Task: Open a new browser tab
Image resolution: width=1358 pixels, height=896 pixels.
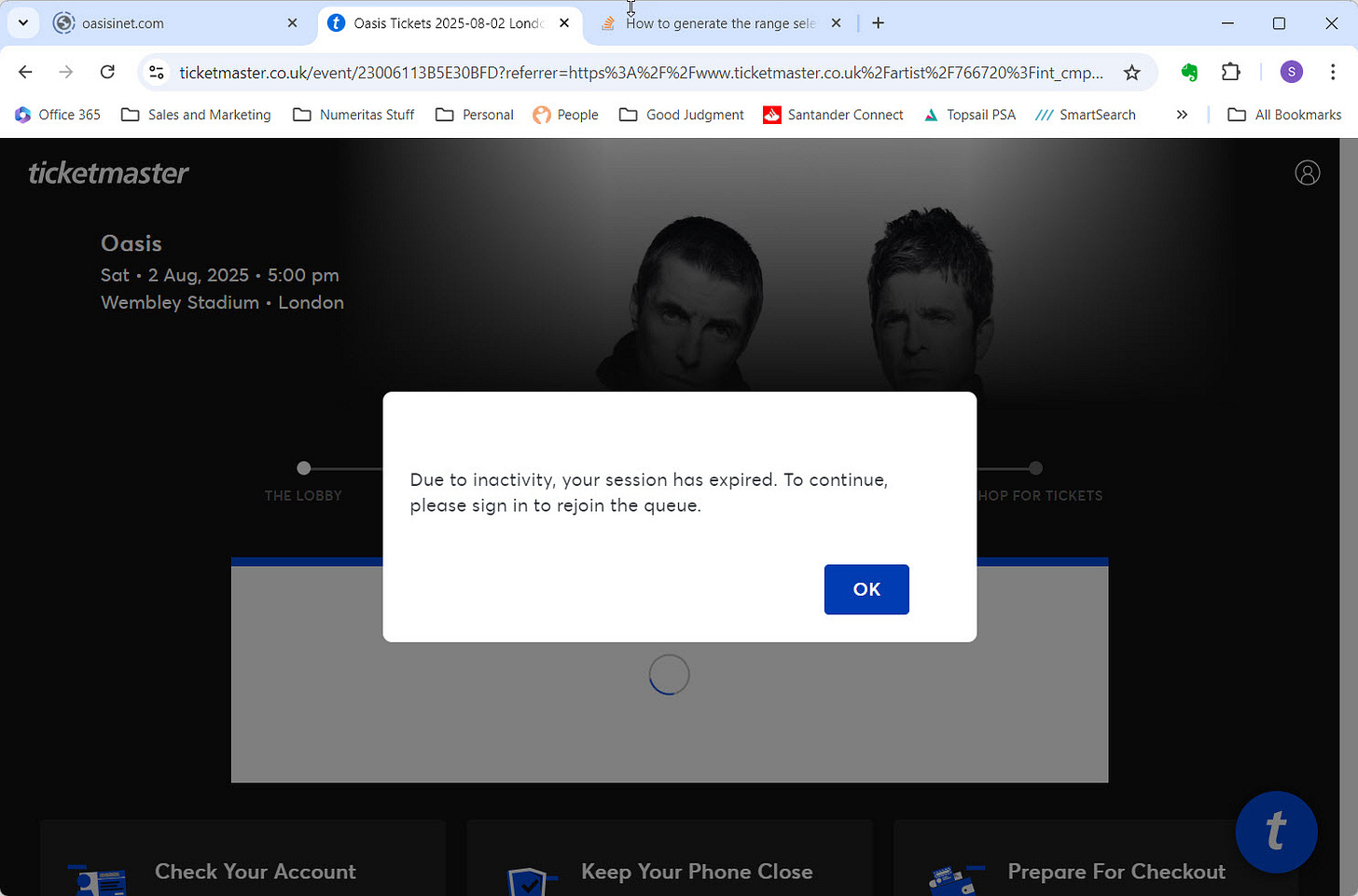Action: point(878,23)
